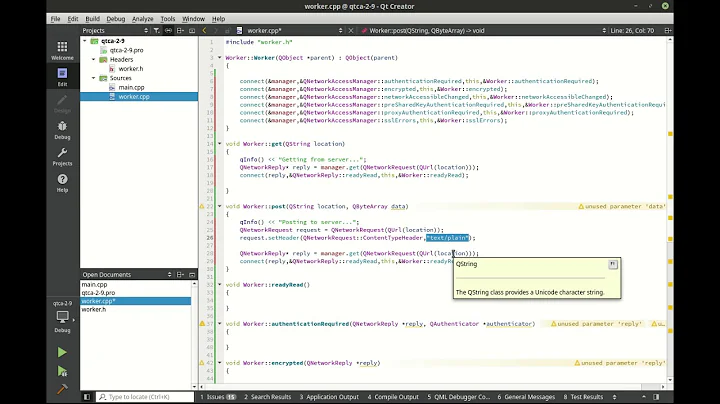Click the Type to locate search field
Viewport: 720px width, 404px height.
(145, 397)
